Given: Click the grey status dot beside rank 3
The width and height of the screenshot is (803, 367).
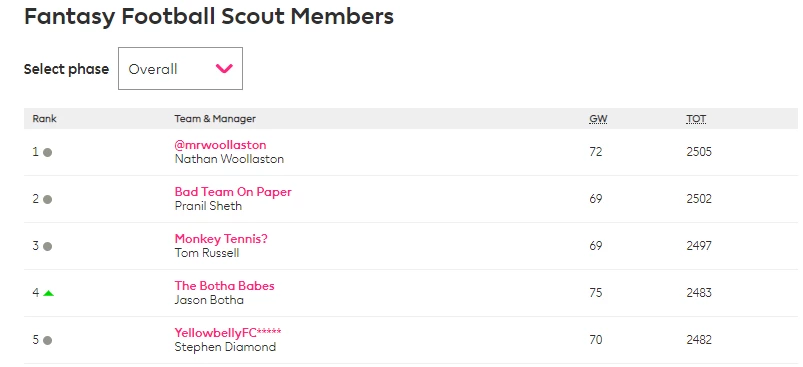Looking at the screenshot, I should (48, 247).
